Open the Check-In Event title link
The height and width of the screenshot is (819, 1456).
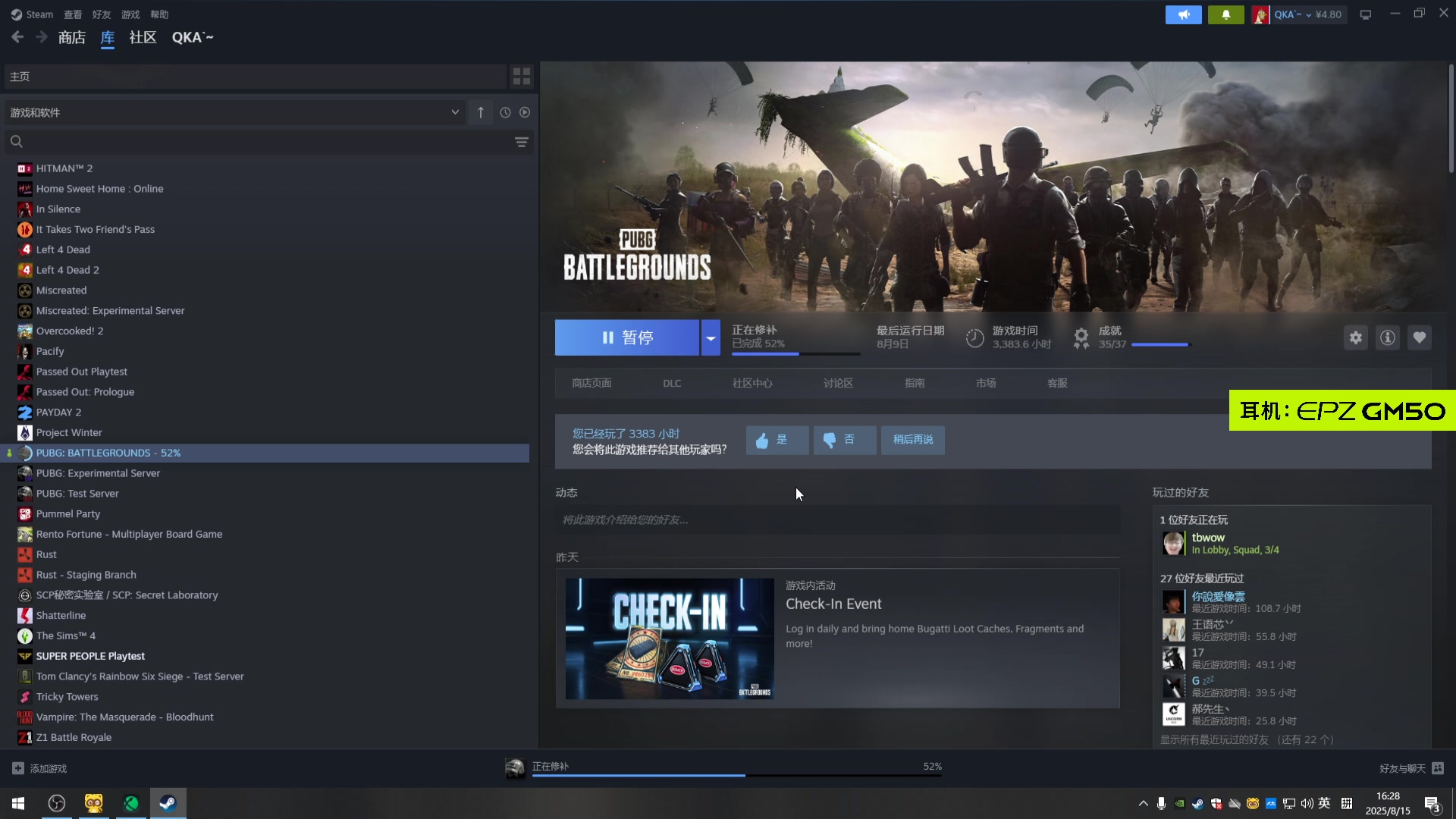pos(833,604)
